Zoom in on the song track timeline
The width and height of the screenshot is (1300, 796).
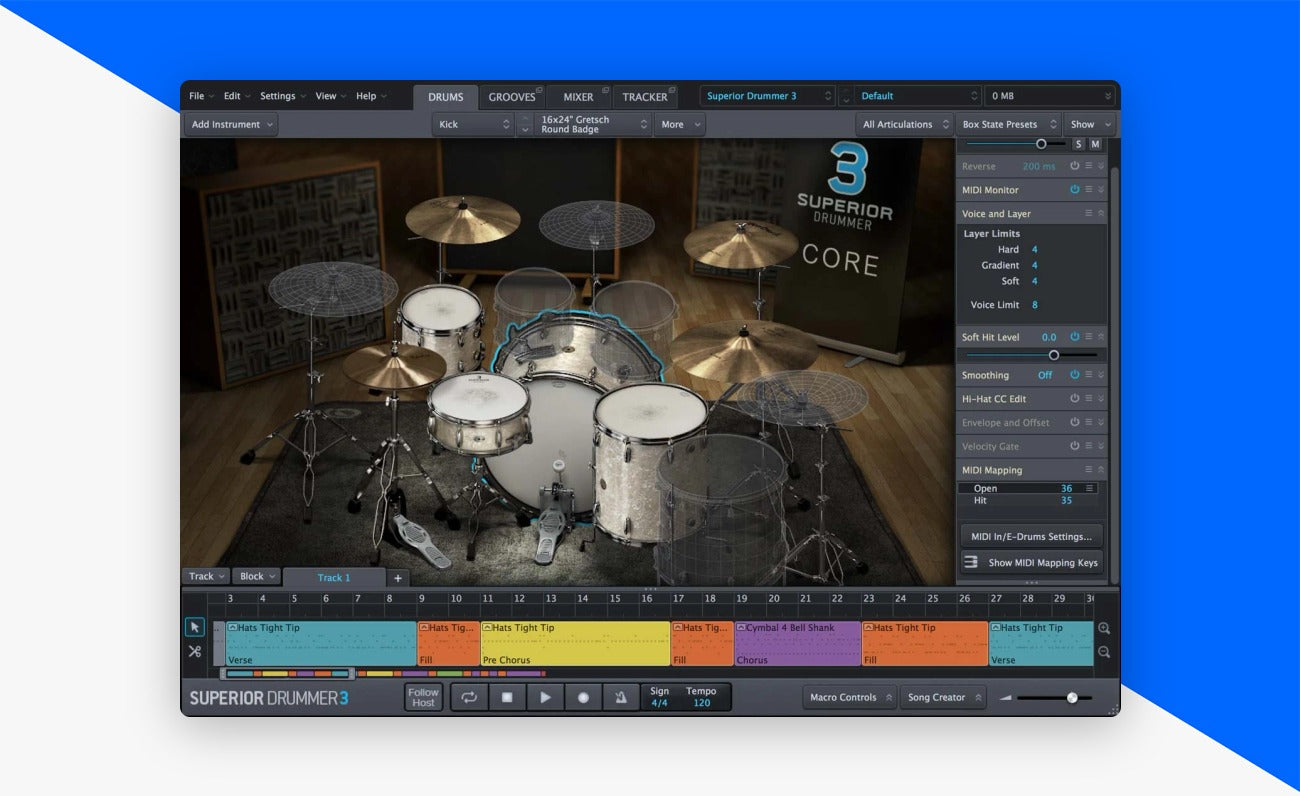pyautogui.click(x=1104, y=628)
